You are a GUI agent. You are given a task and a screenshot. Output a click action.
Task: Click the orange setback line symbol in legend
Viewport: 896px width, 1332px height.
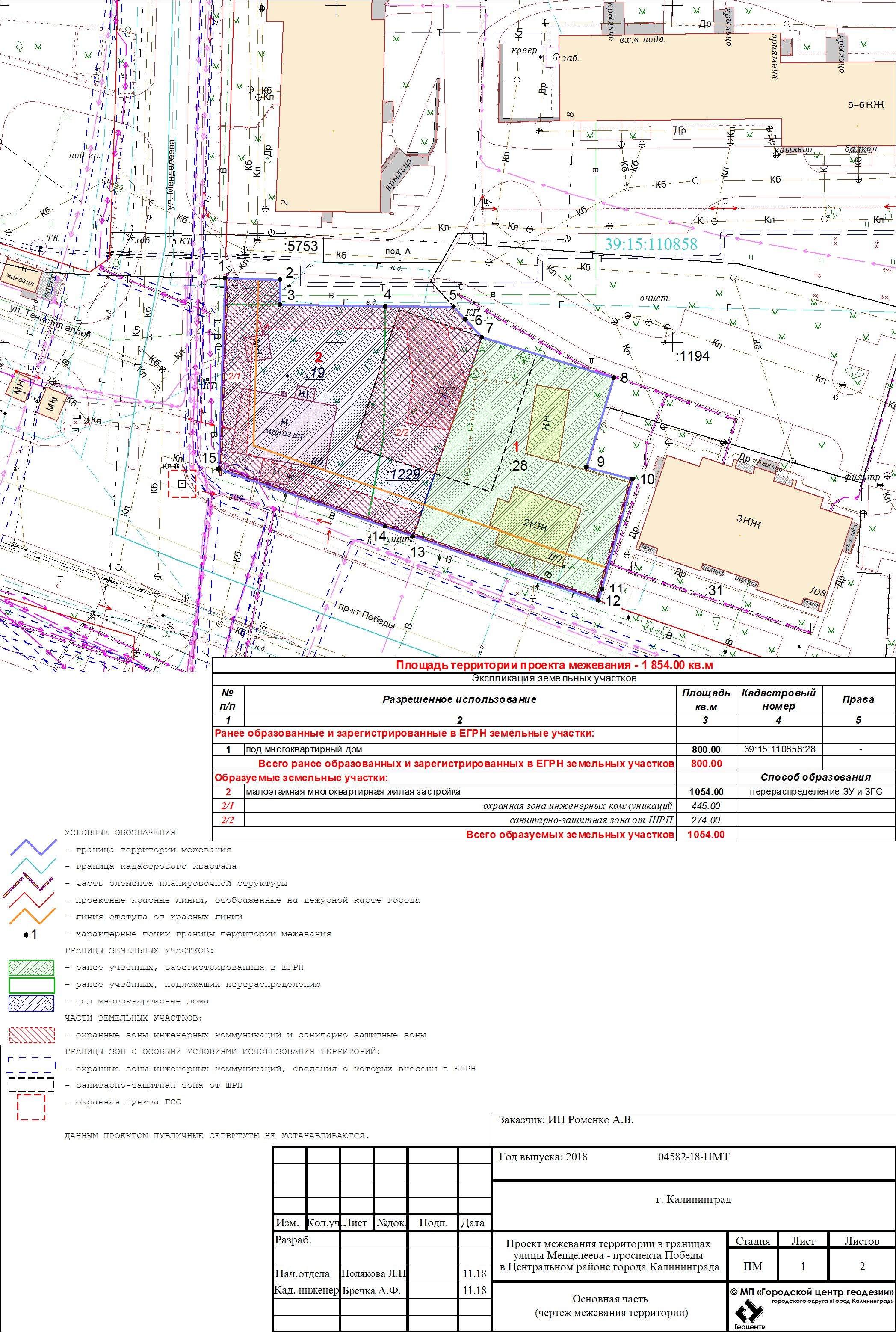33,917
